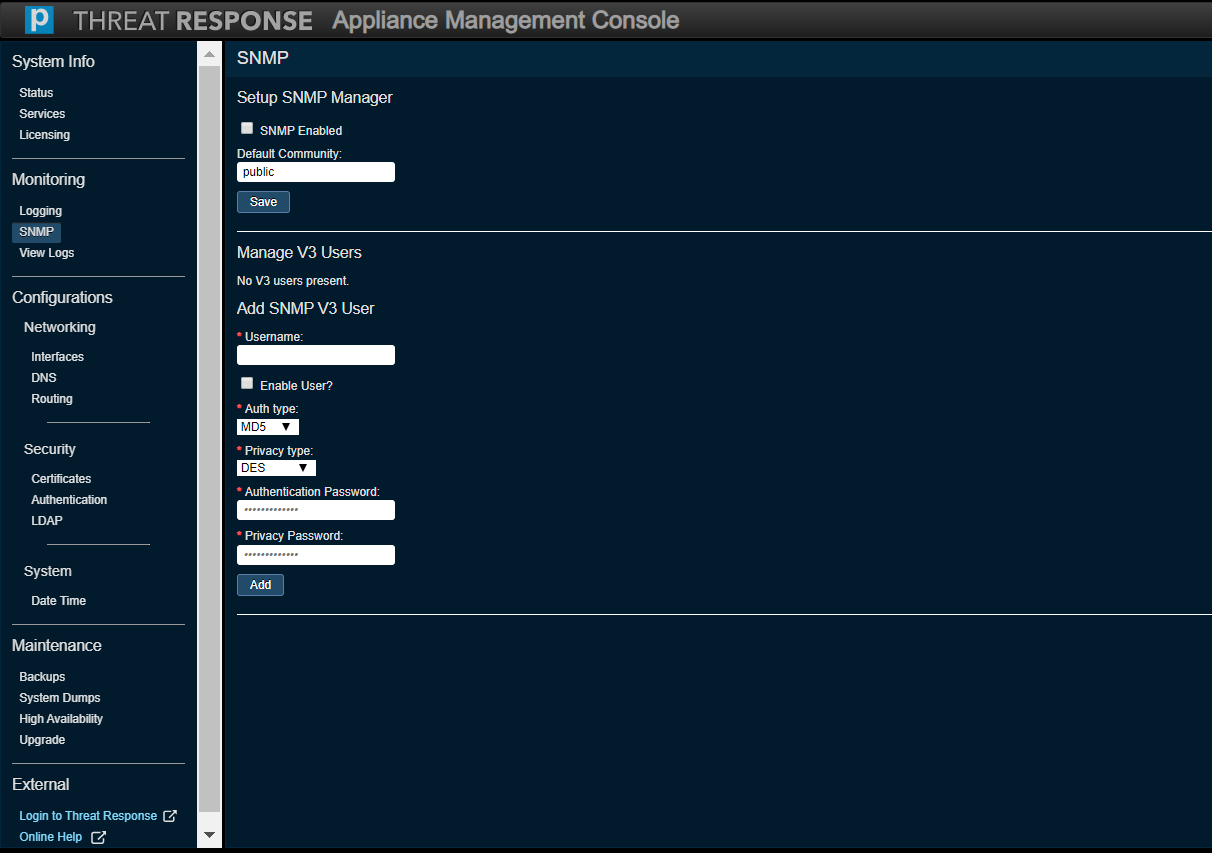This screenshot has height=853, width=1212.
Task: Click external link icon beside Online Help
Action: point(98,837)
